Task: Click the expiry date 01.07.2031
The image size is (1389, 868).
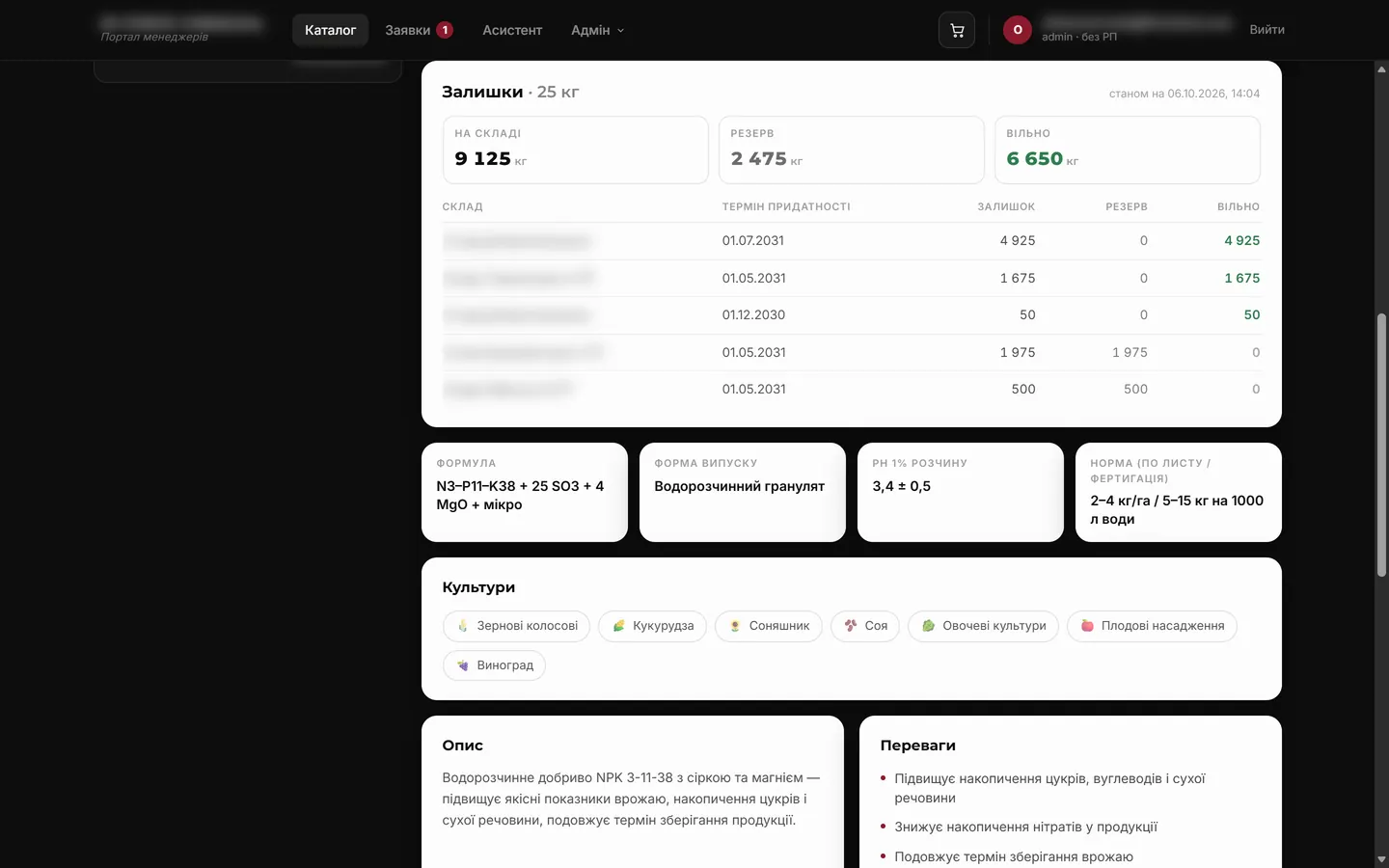Action: [753, 241]
